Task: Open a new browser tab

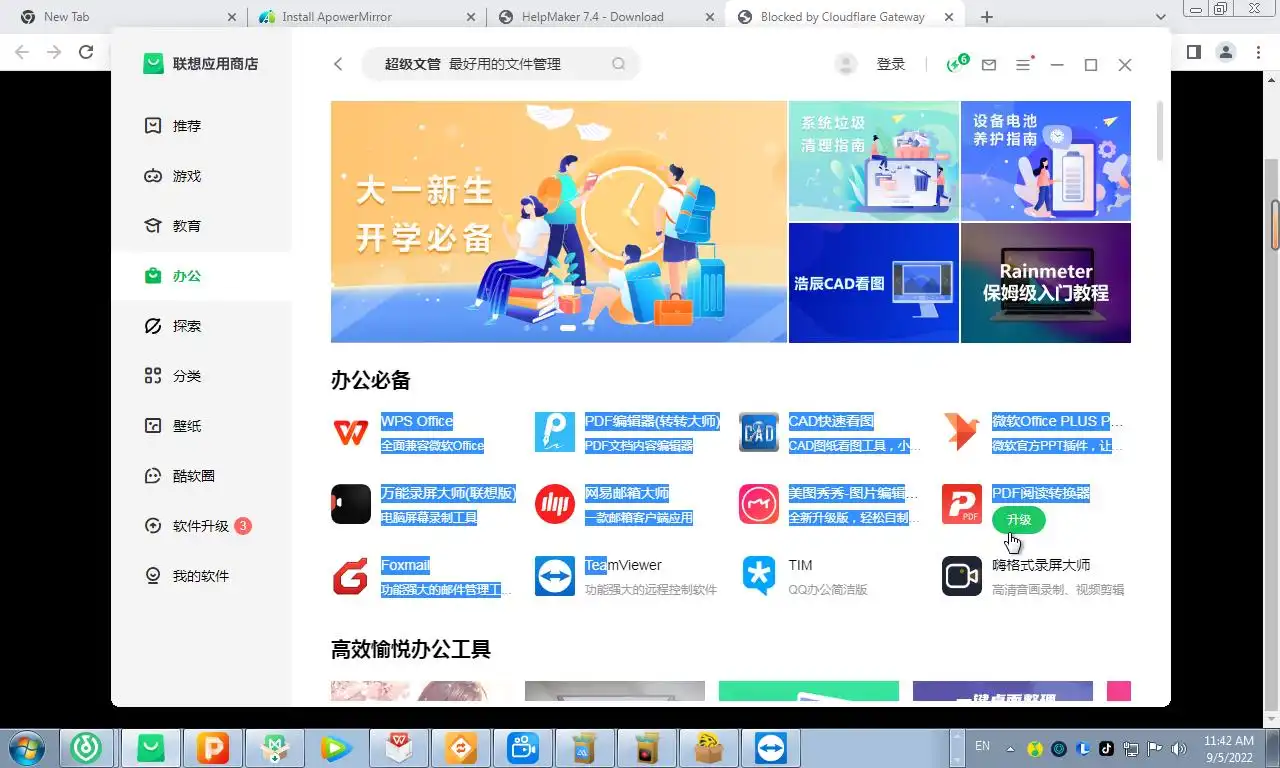Action: (x=987, y=17)
